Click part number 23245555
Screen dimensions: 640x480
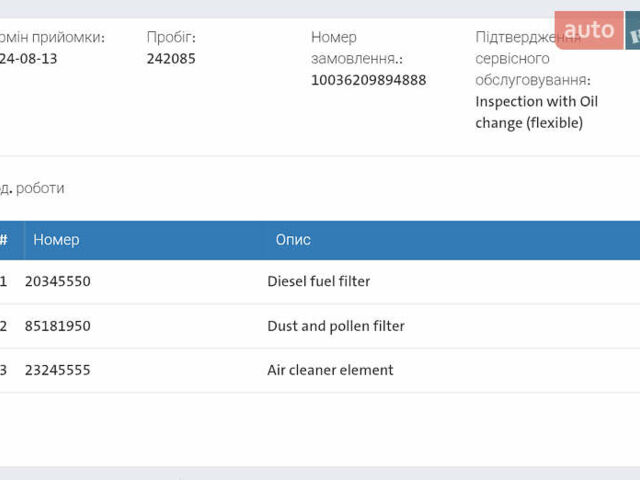(58, 370)
